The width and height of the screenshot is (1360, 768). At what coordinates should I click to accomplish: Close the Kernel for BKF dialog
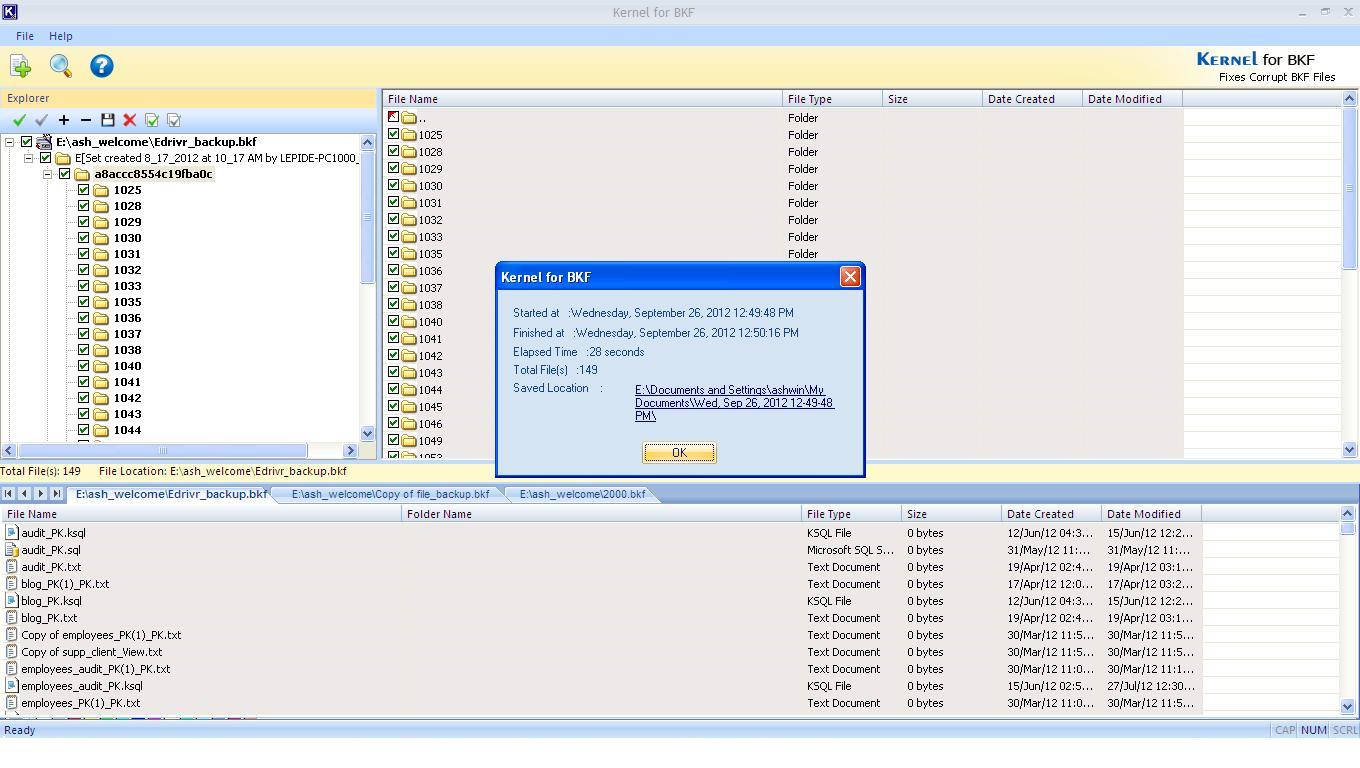click(x=850, y=277)
